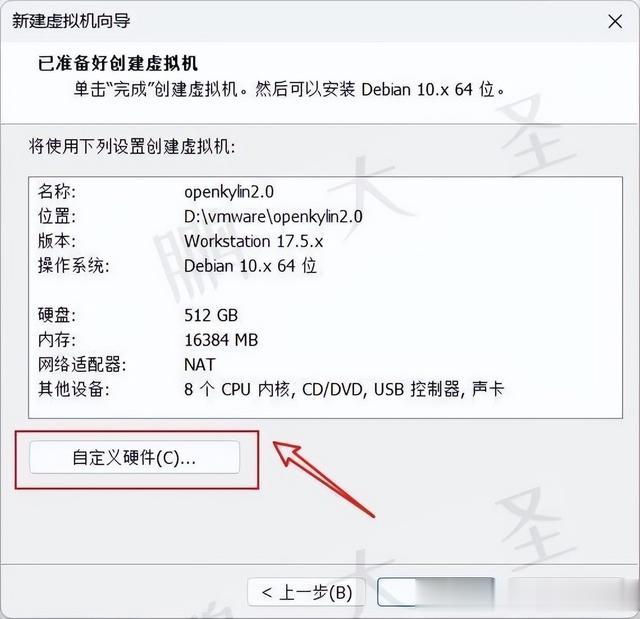Image resolution: width=640 pixels, height=619 pixels.
Task: Select the NAT network adapter value
Action: point(200,364)
